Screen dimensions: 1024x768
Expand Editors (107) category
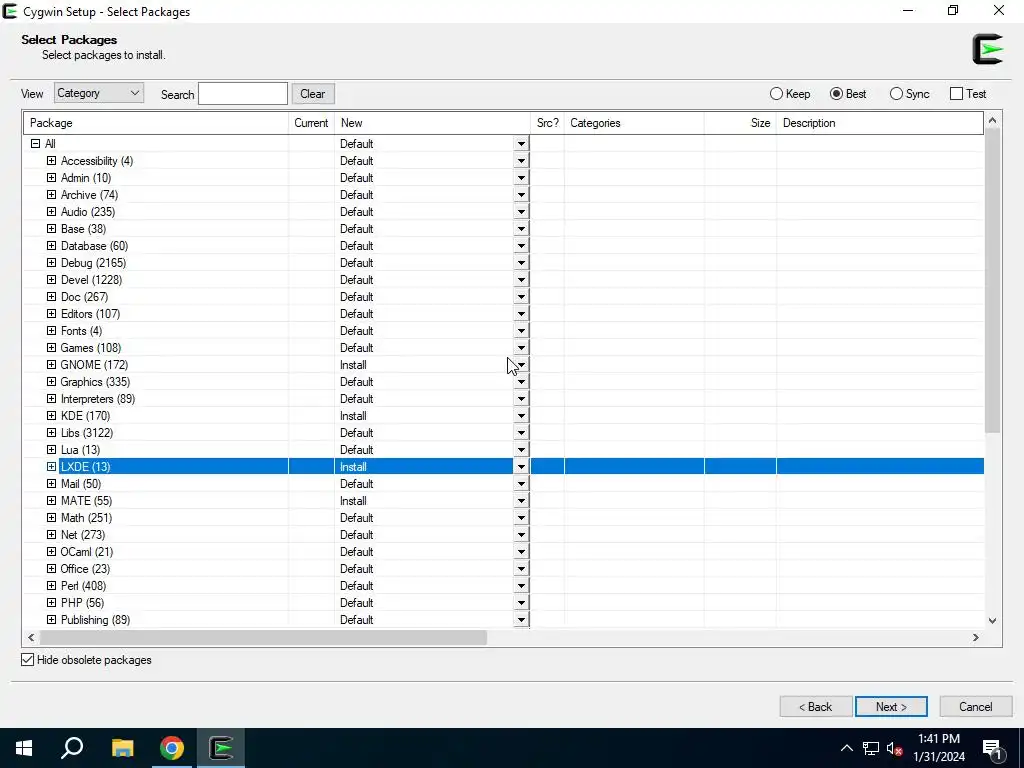52,313
